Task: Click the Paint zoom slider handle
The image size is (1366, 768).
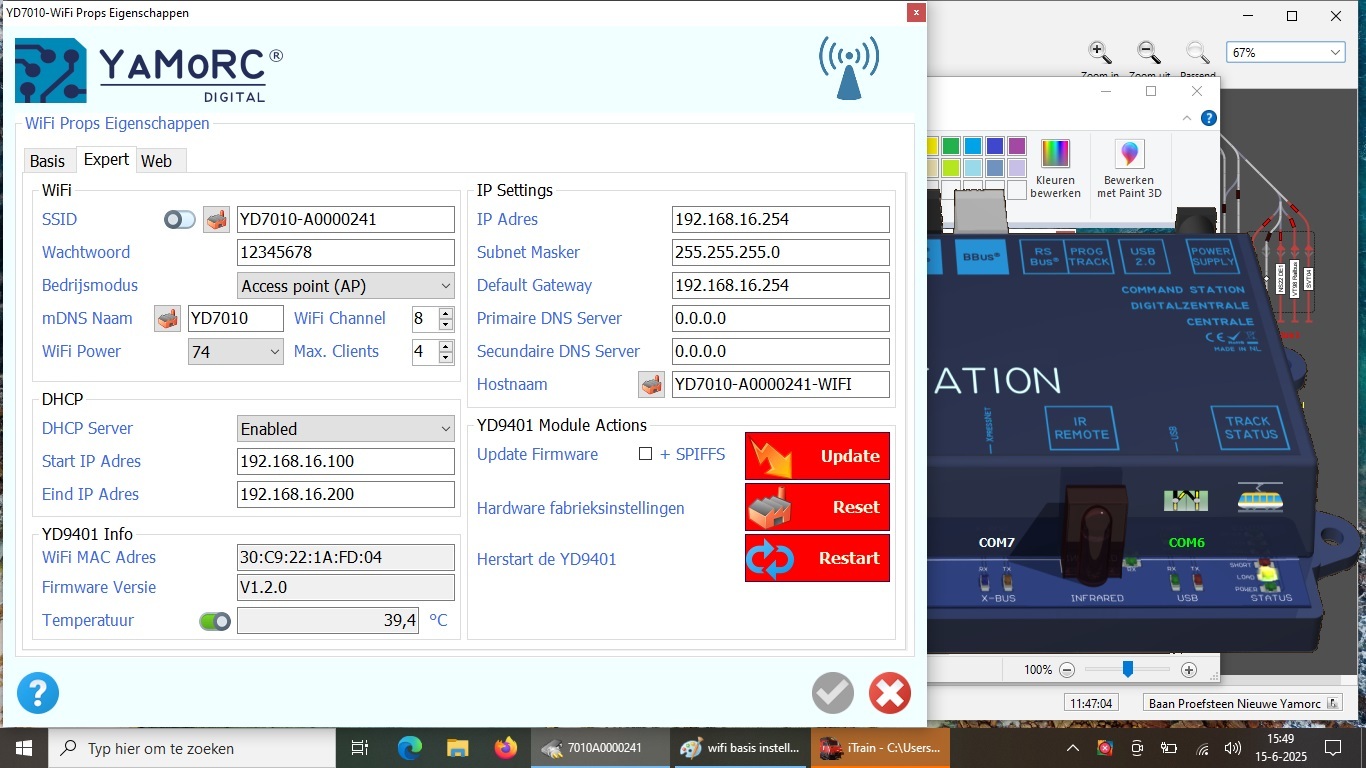Action: coord(1127,670)
